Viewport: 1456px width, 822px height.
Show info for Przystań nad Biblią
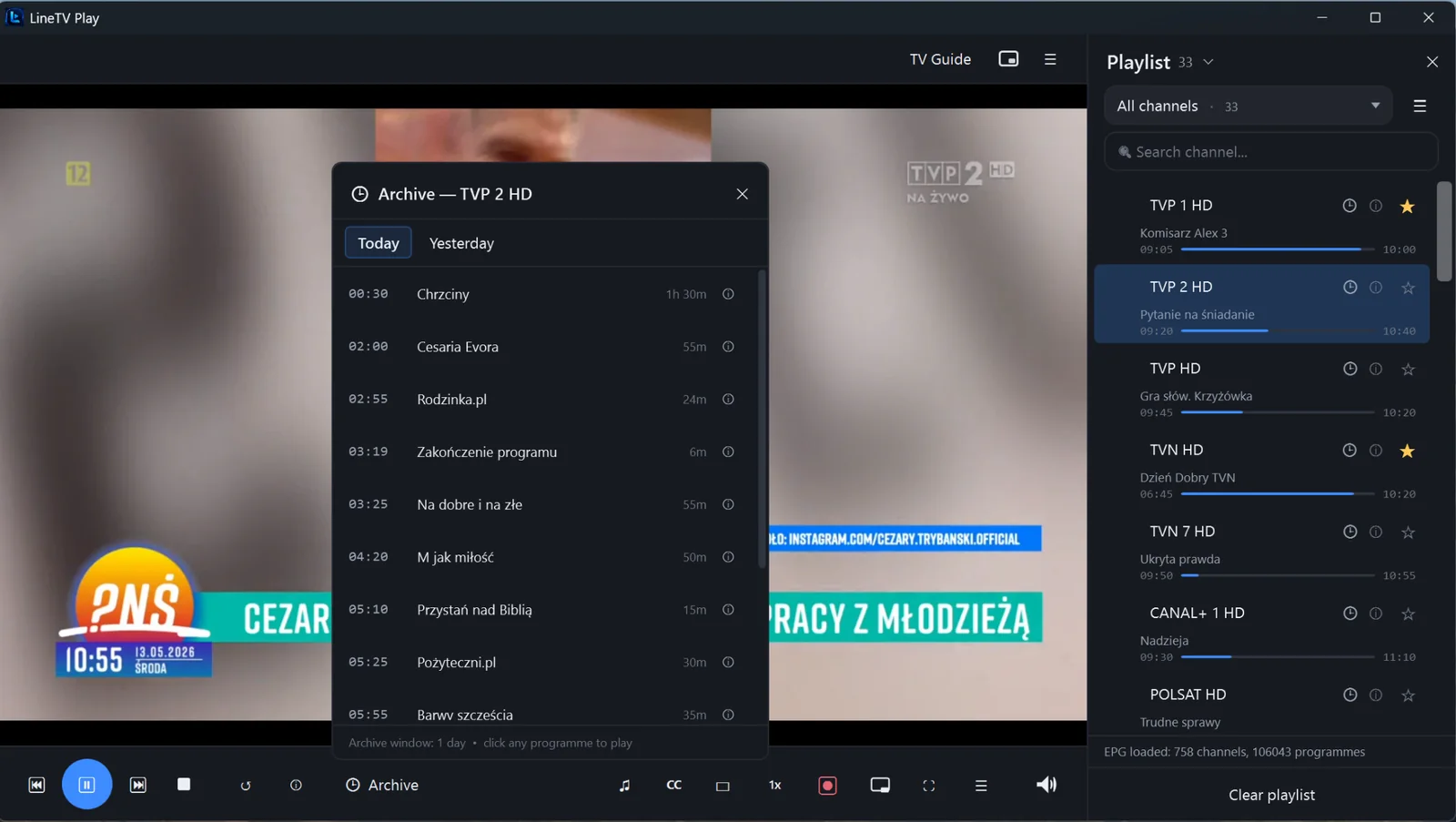[728, 610]
